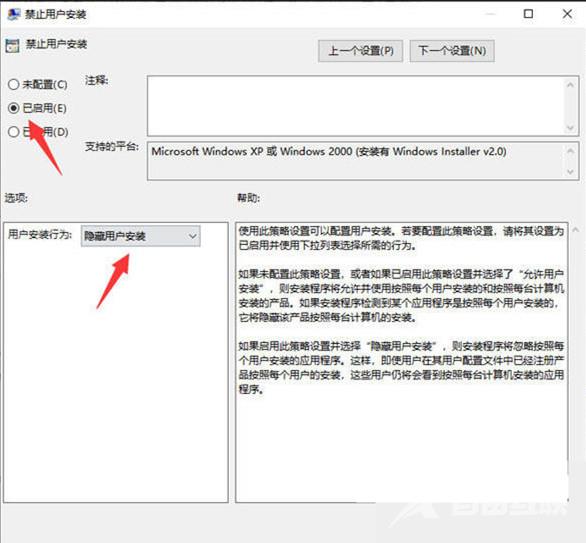Image resolution: width=586 pixels, height=543 pixels.
Task: Click inside the 注释 comment text box
Action: [x=355, y=106]
